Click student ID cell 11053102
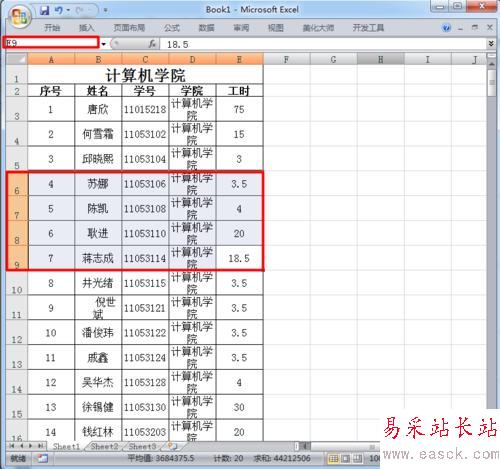 tap(145, 134)
